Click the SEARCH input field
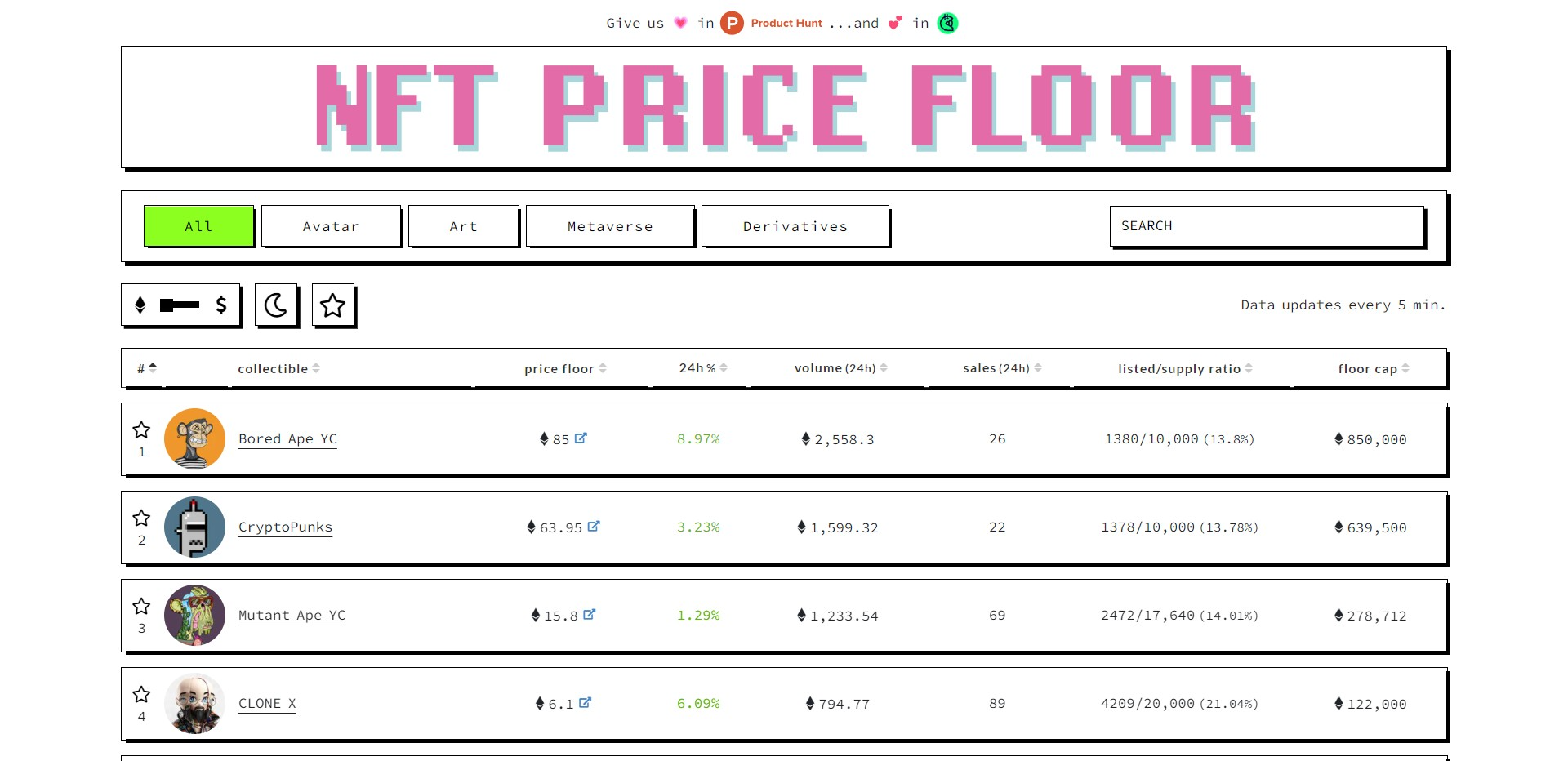This screenshot has height=761, width=1568. pos(1266,226)
